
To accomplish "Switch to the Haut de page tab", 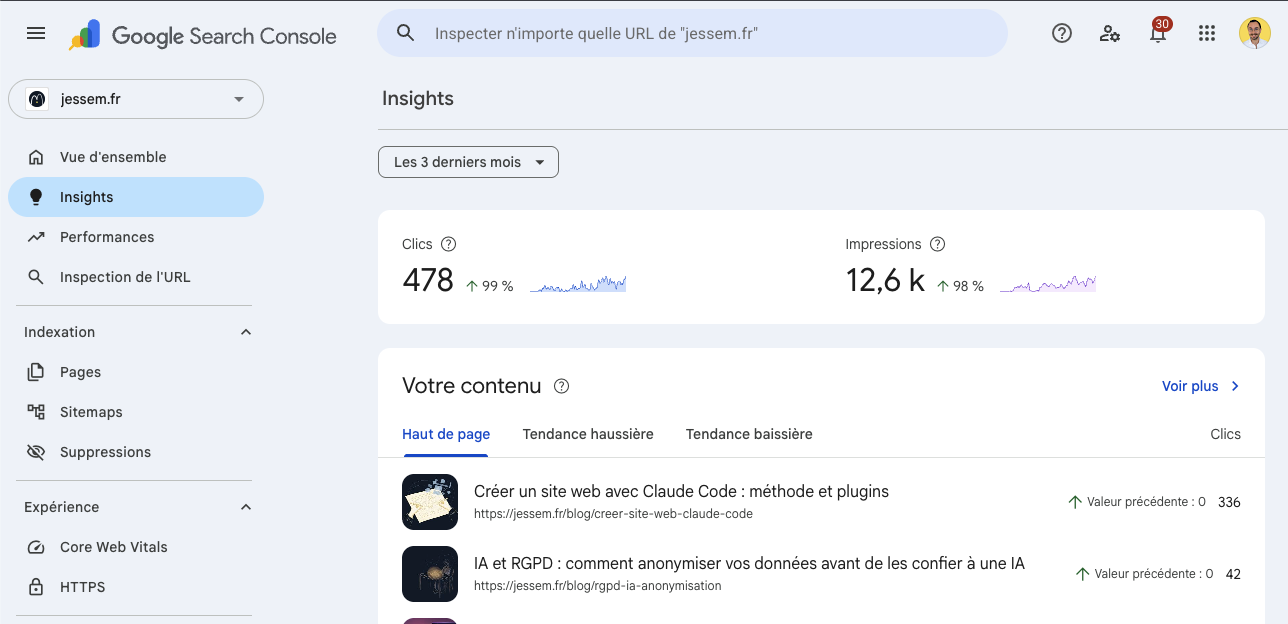I will (446, 434).
